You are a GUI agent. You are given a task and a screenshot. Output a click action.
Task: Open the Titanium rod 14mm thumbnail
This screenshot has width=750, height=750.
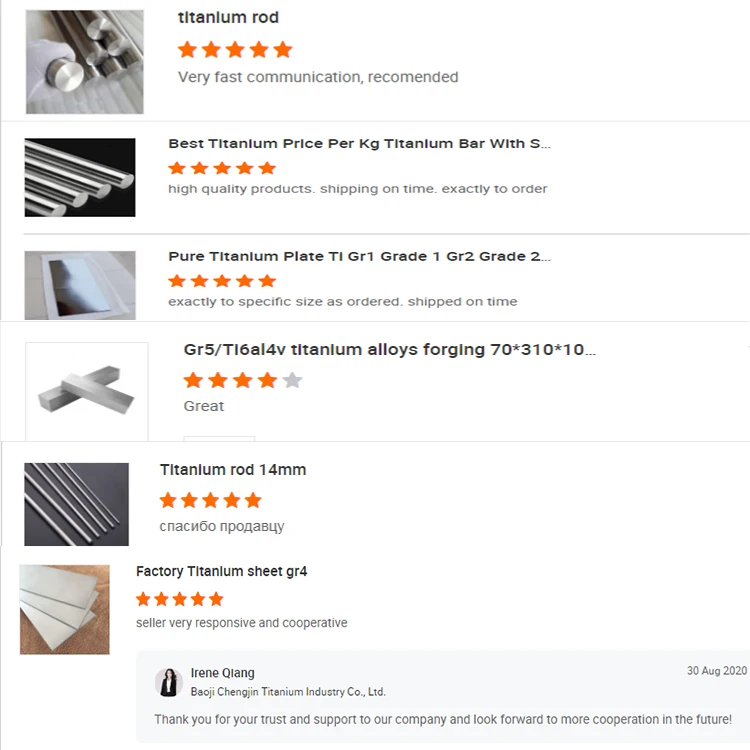pyautogui.click(x=77, y=504)
